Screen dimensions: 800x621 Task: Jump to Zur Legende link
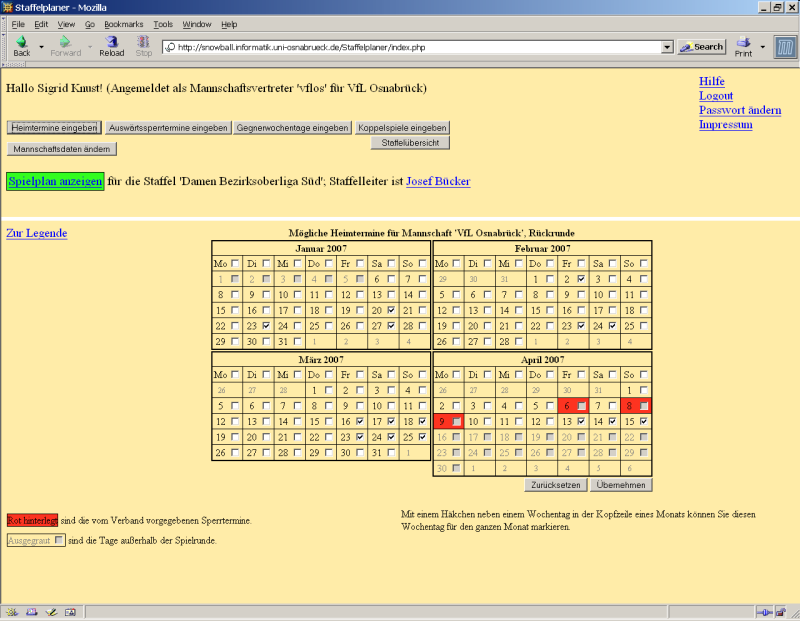click(x=37, y=233)
